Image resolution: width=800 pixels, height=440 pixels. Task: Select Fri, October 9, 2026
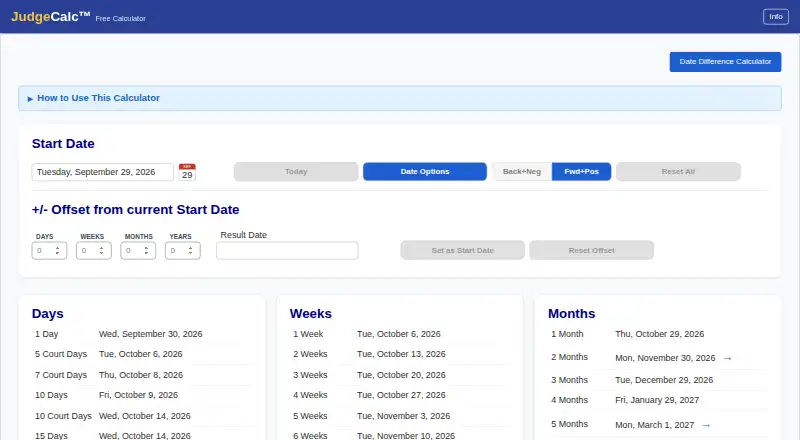pyautogui.click(x=138, y=395)
